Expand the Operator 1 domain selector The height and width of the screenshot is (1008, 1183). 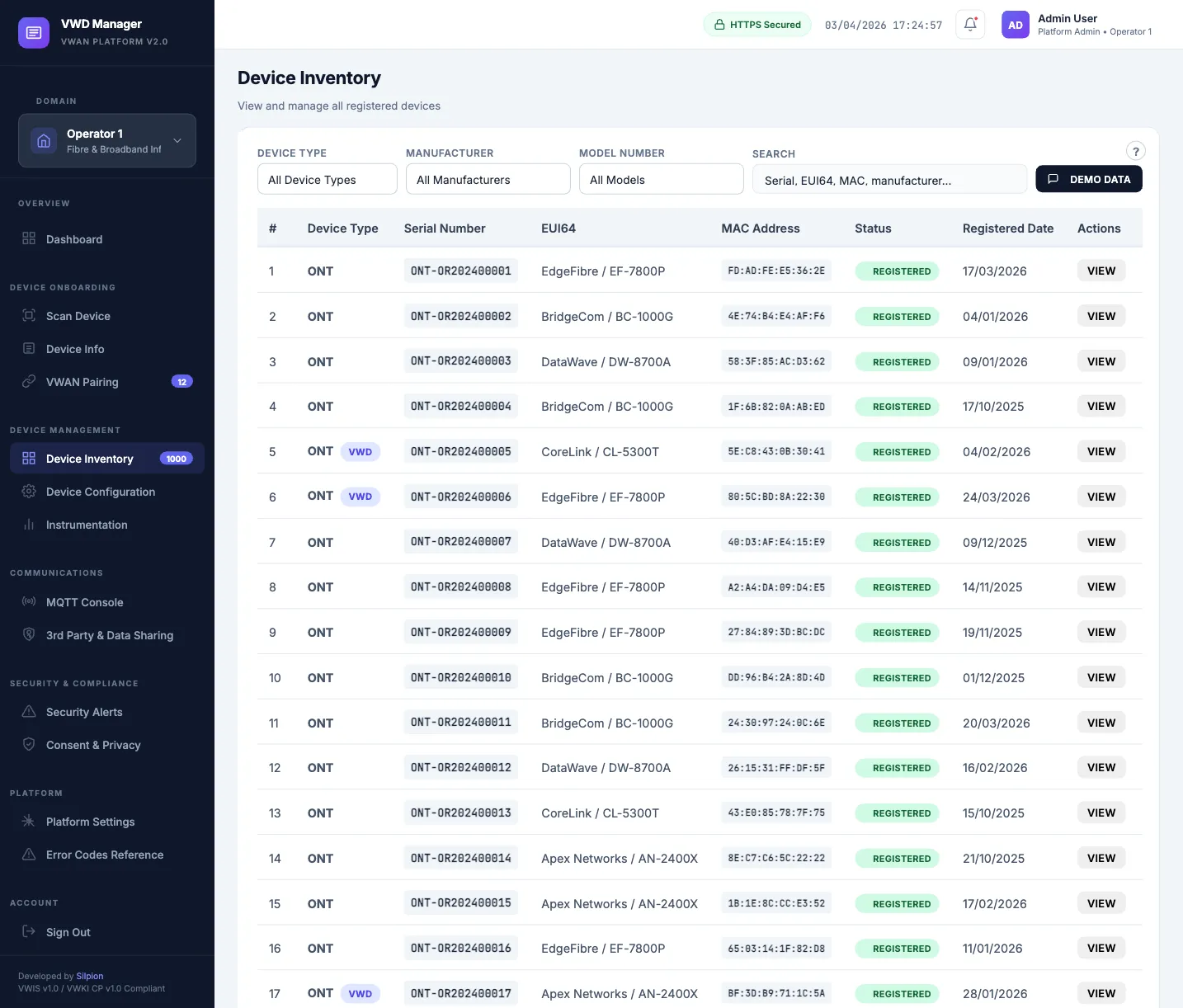[x=107, y=141]
